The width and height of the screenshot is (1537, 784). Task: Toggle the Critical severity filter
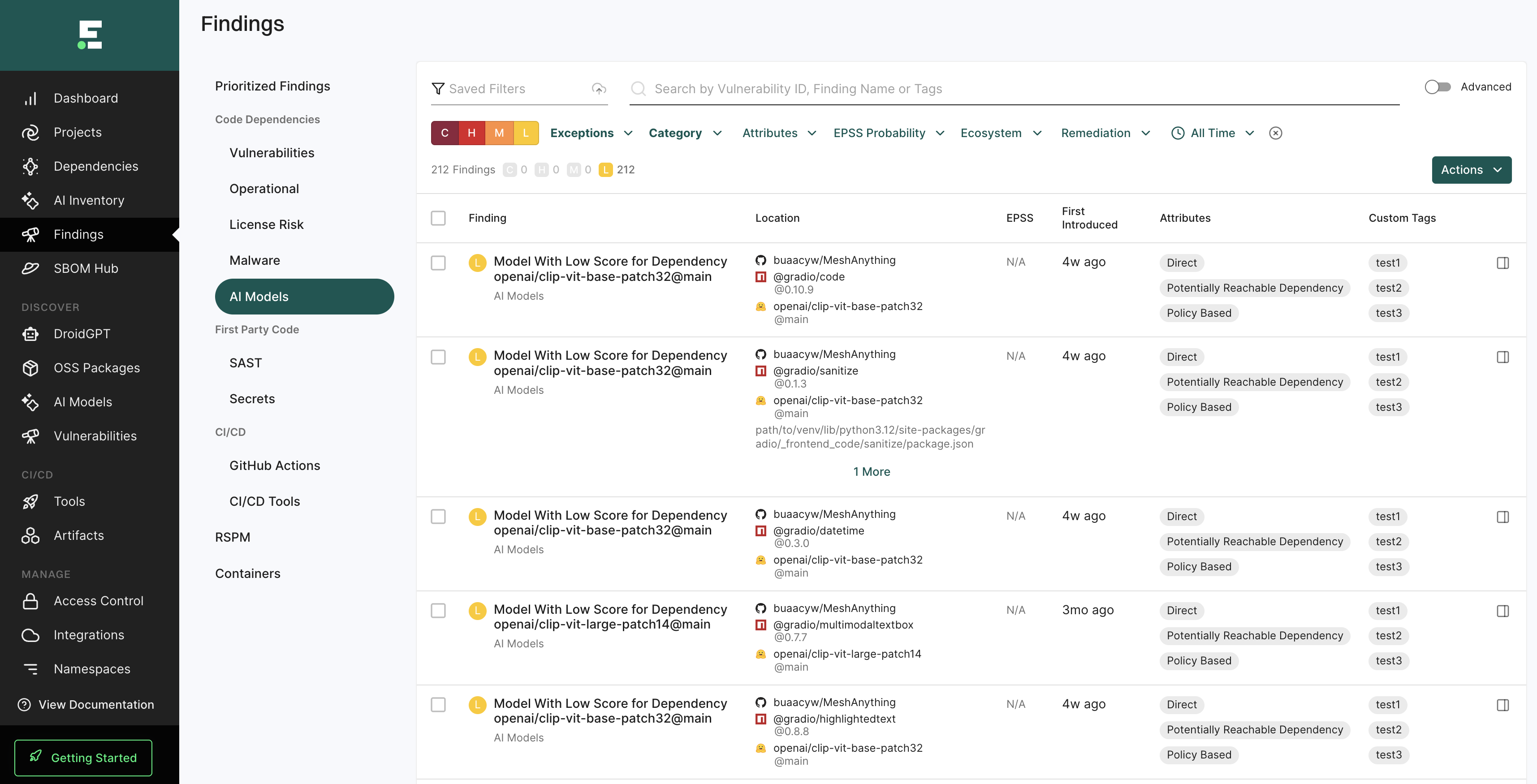[445, 133]
